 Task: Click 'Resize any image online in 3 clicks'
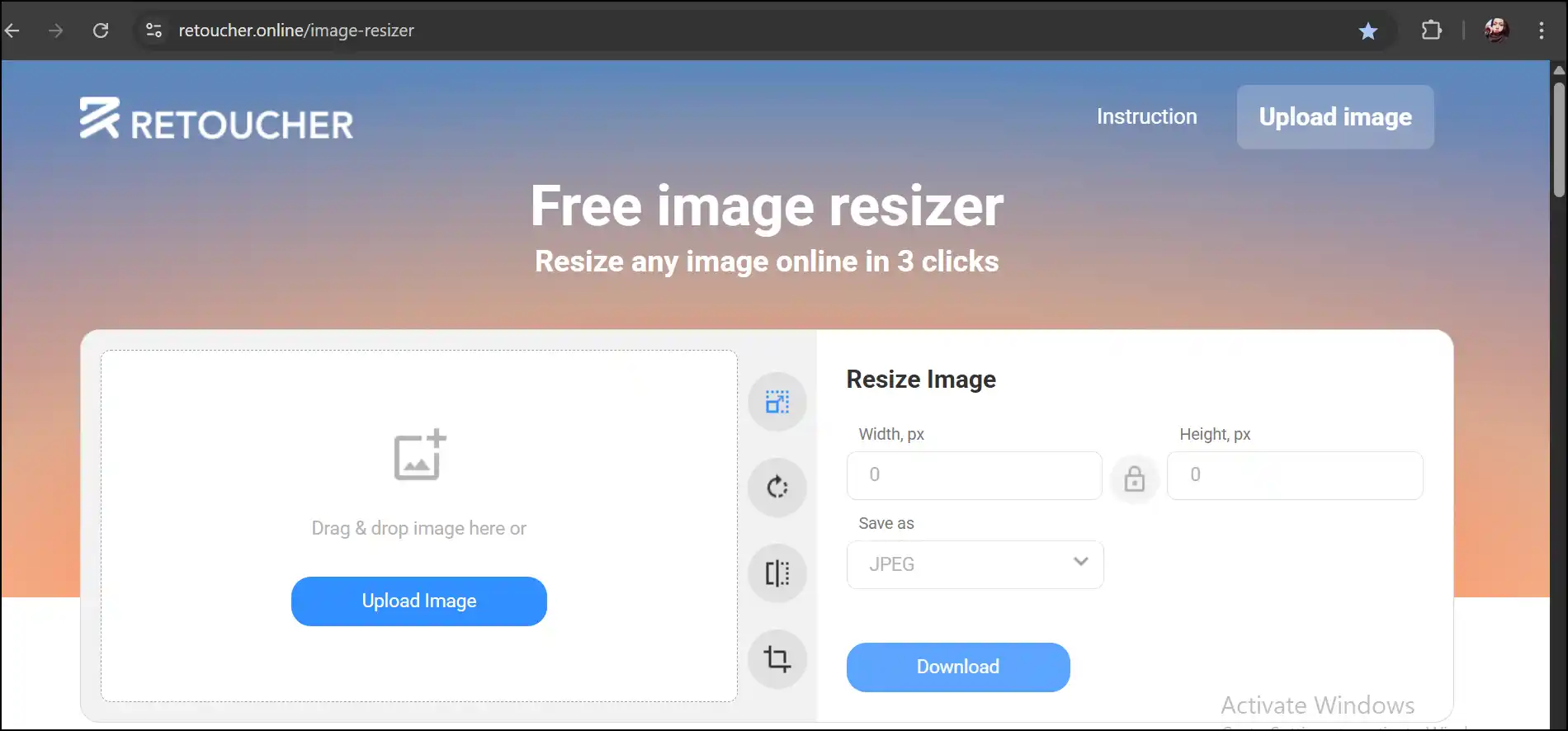coord(767,262)
